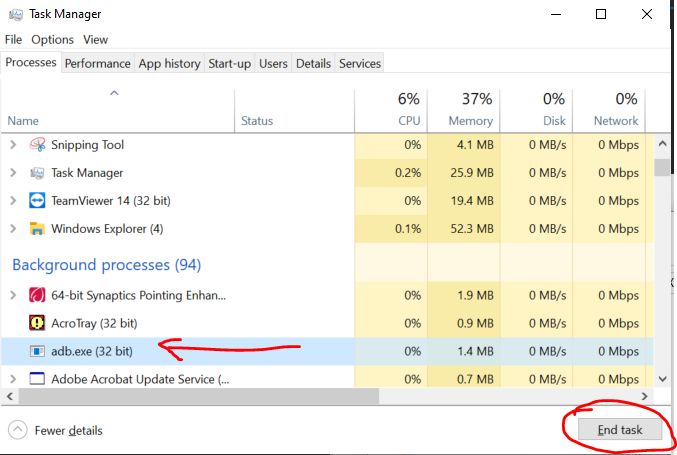Click the adb.exe process icon
The image size is (677, 455).
pyautogui.click(x=37, y=351)
